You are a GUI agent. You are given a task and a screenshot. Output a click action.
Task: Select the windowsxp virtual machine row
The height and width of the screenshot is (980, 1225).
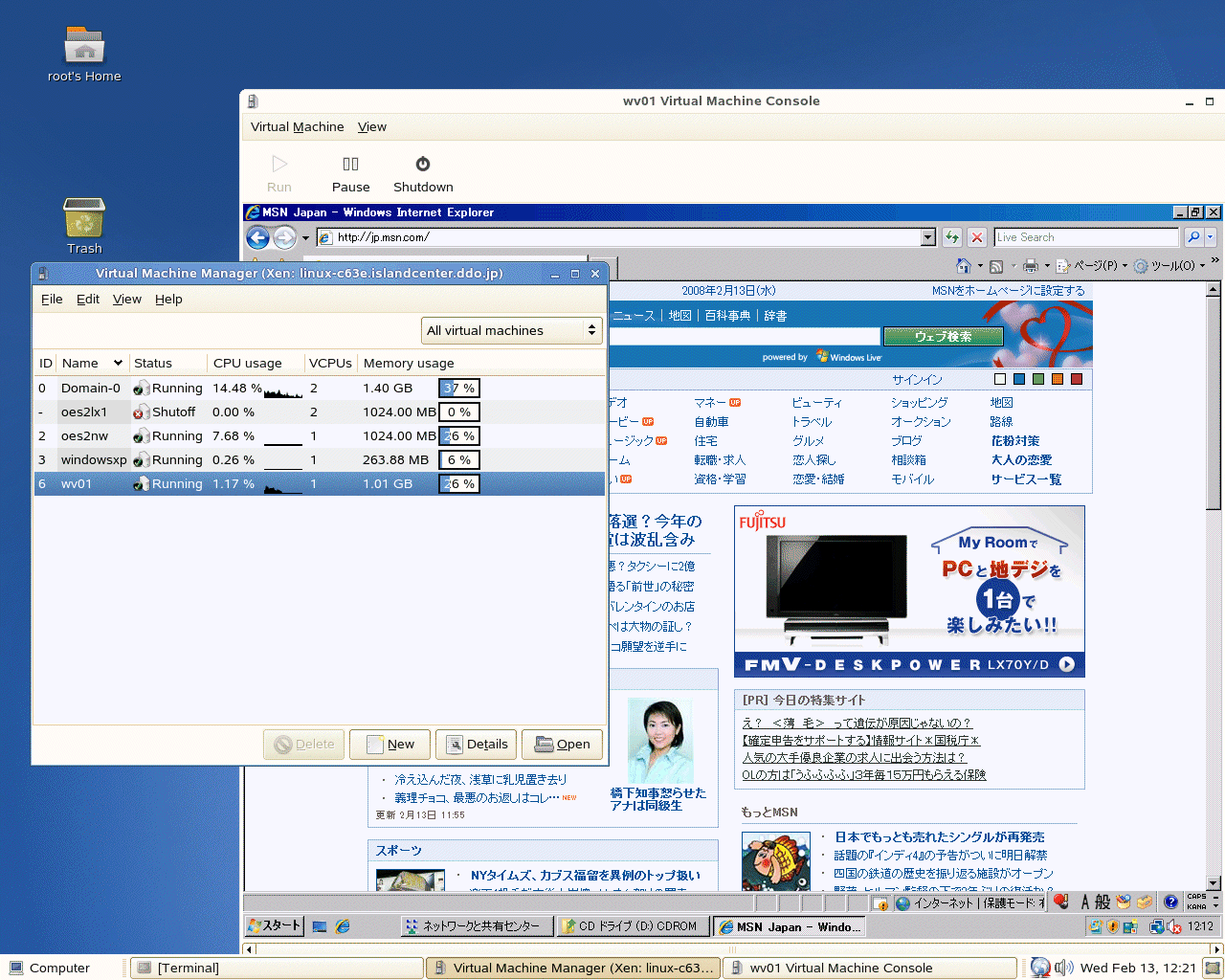320,459
